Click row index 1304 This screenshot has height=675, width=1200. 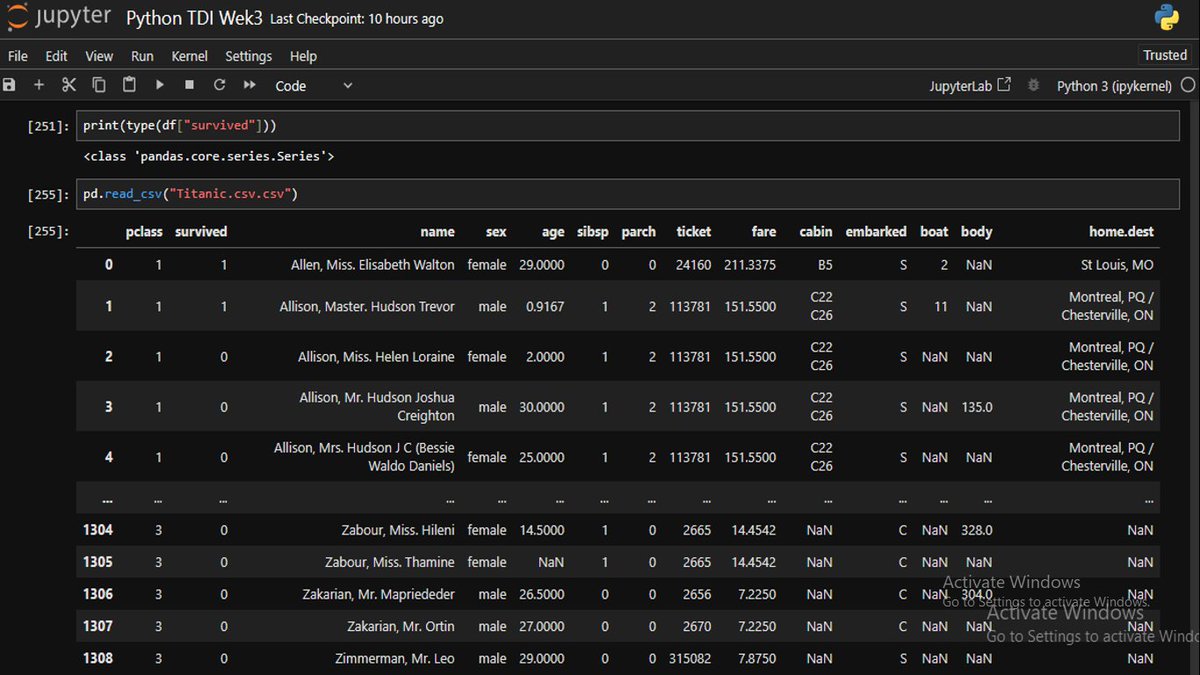(x=97, y=530)
